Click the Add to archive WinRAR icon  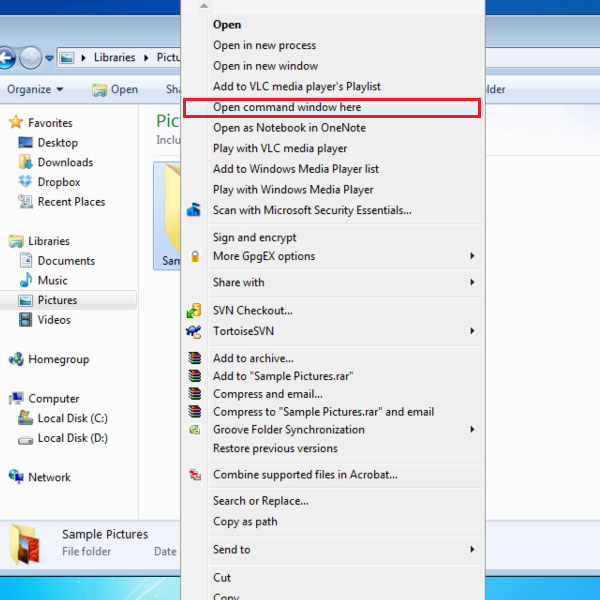195,358
